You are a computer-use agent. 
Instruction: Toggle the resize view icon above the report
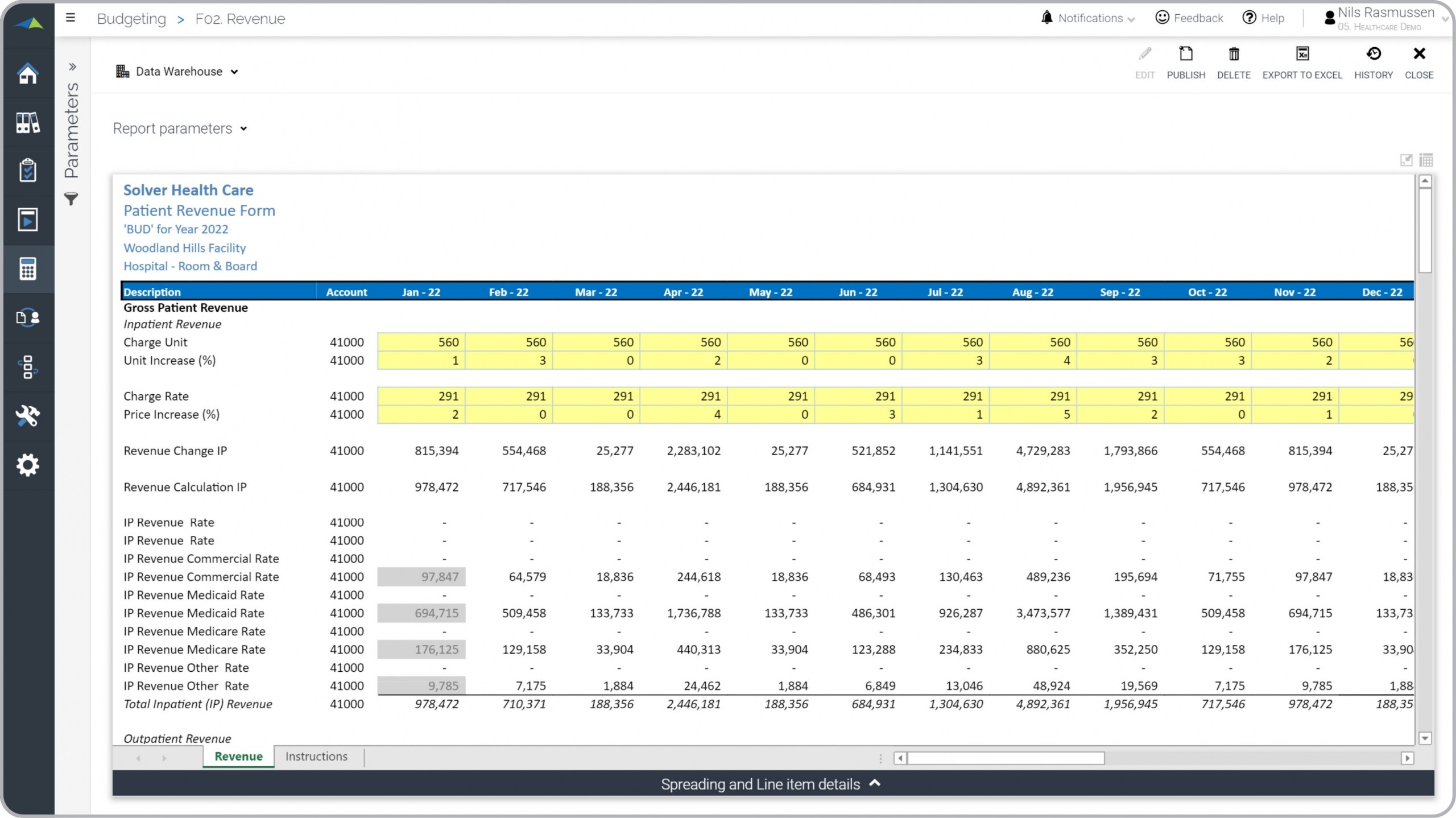point(1406,160)
